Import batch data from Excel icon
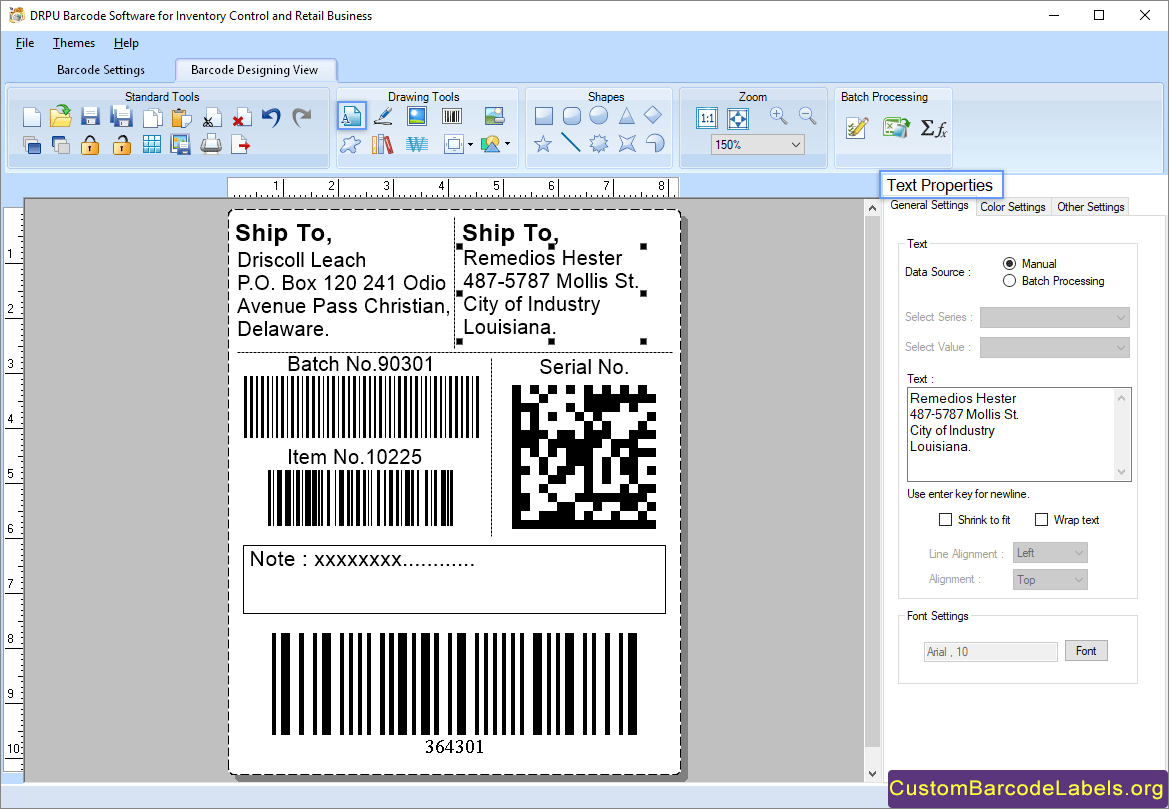Image resolution: width=1169 pixels, height=809 pixels. pyautogui.click(x=896, y=128)
